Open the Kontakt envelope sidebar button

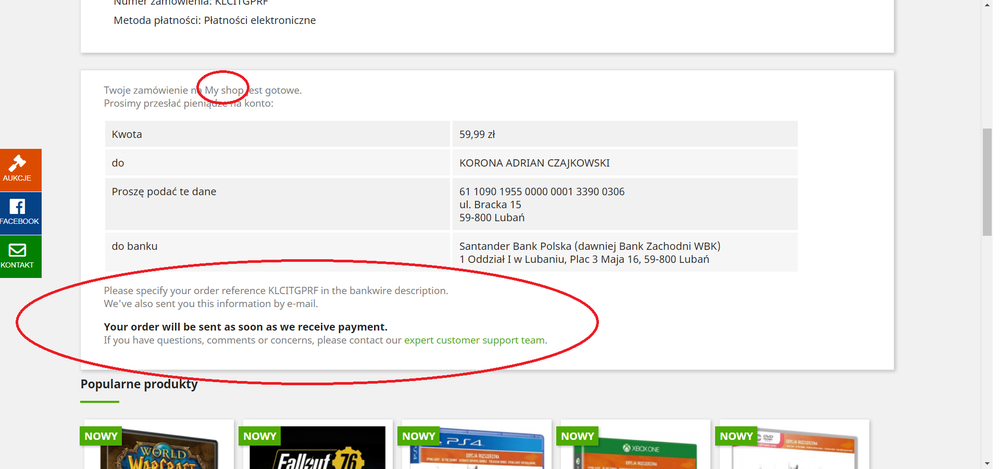pyautogui.click(x=20, y=257)
